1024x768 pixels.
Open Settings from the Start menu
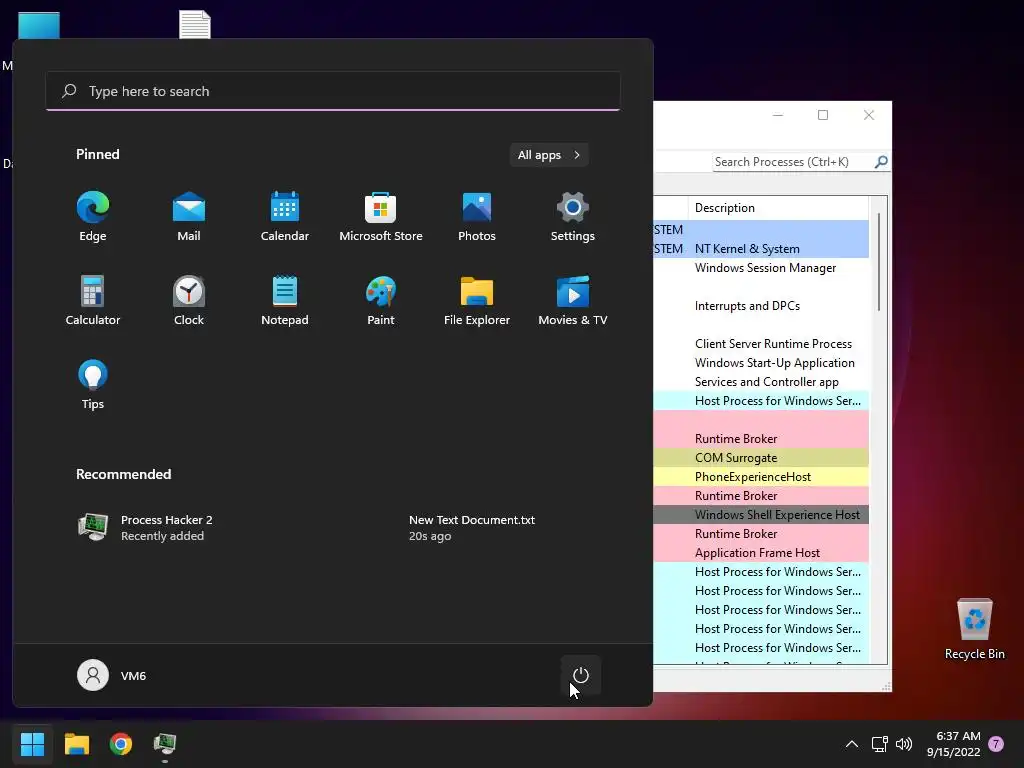[573, 217]
